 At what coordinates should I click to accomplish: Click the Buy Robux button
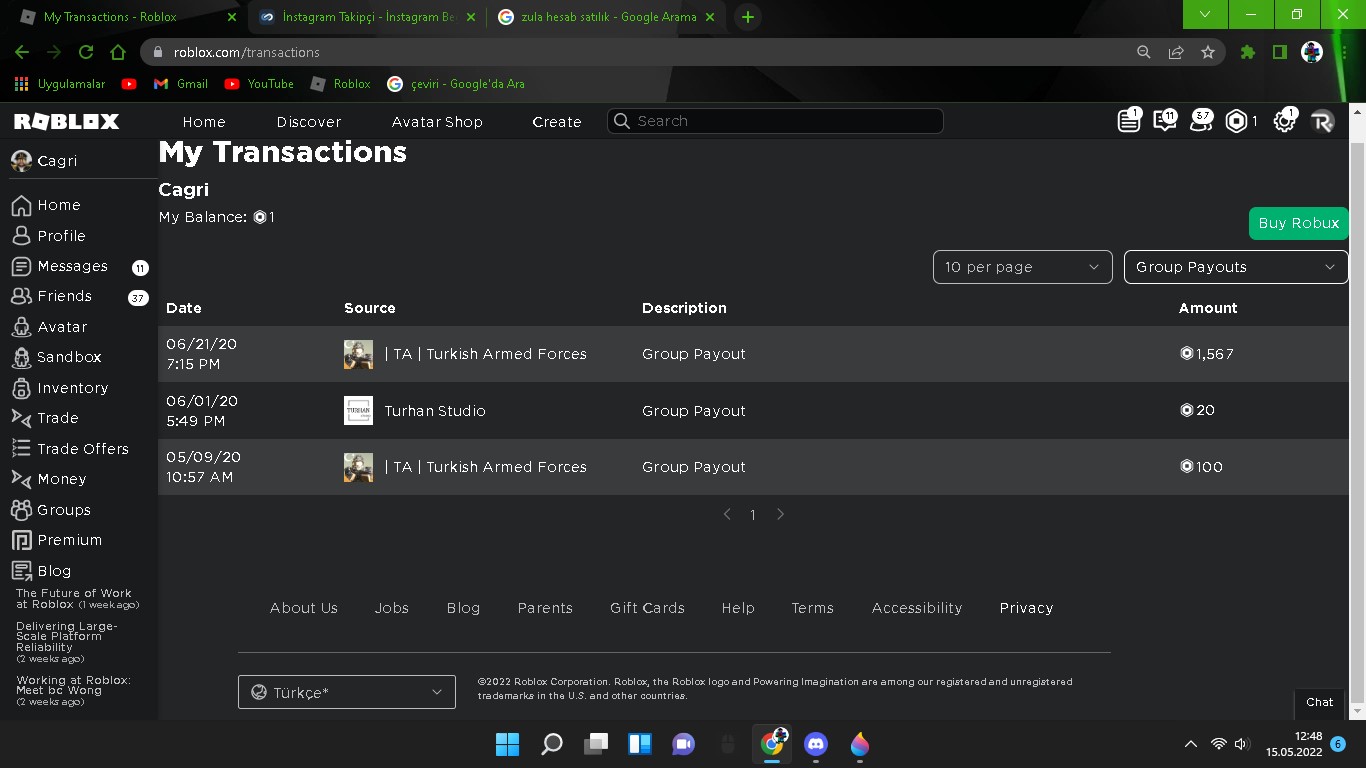point(1298,223)
